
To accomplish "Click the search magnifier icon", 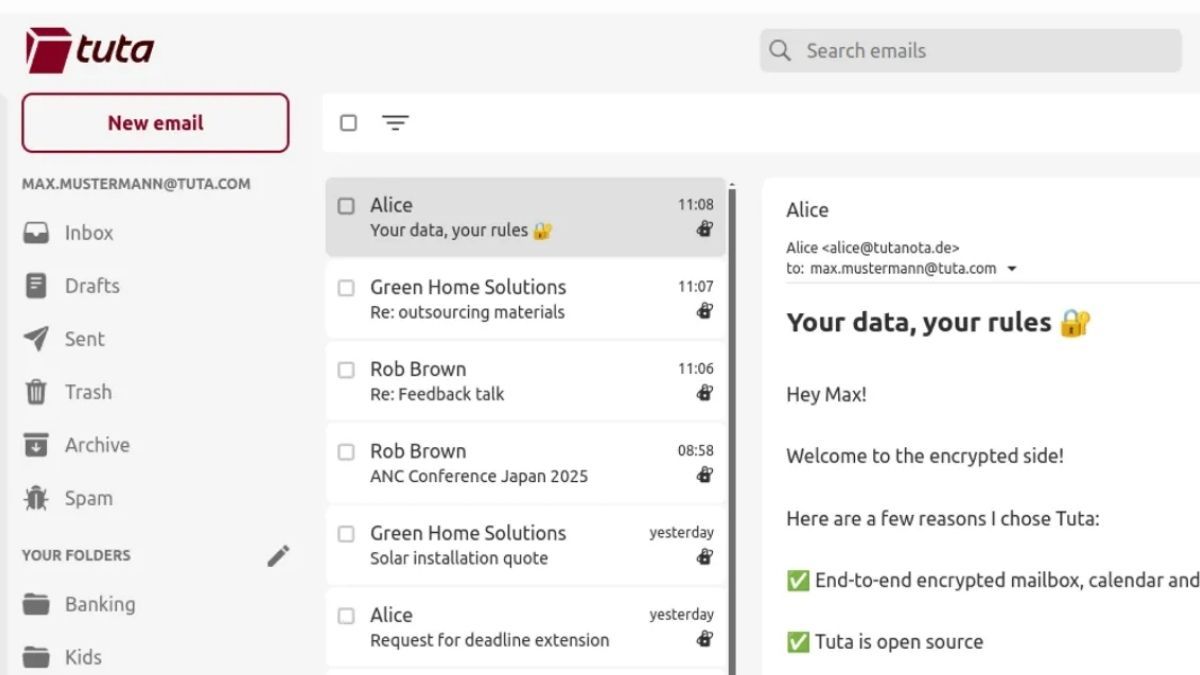I will tap(781, 51).
